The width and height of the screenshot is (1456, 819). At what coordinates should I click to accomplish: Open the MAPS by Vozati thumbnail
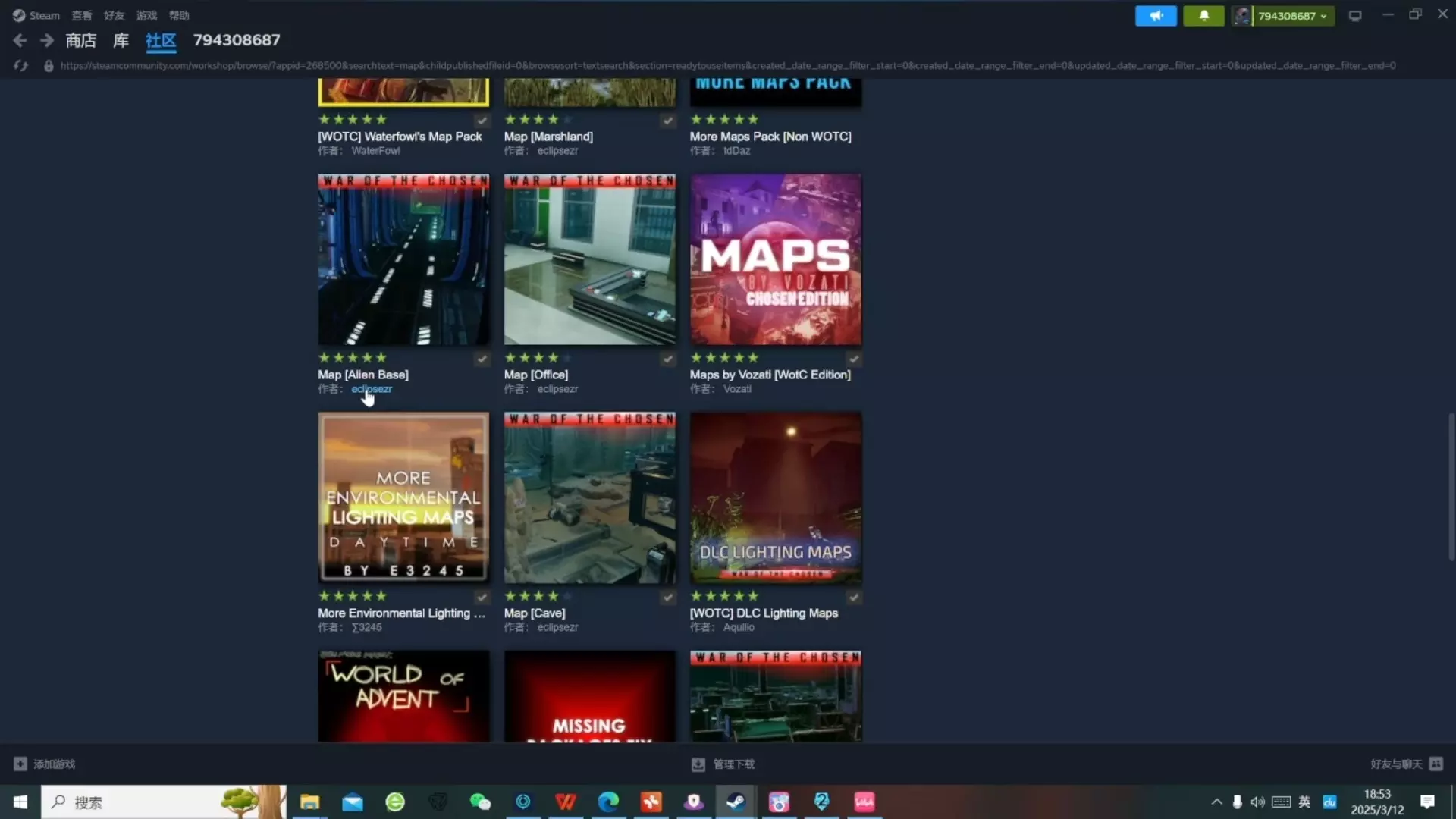pyautogui.click(x=776, y=259)
